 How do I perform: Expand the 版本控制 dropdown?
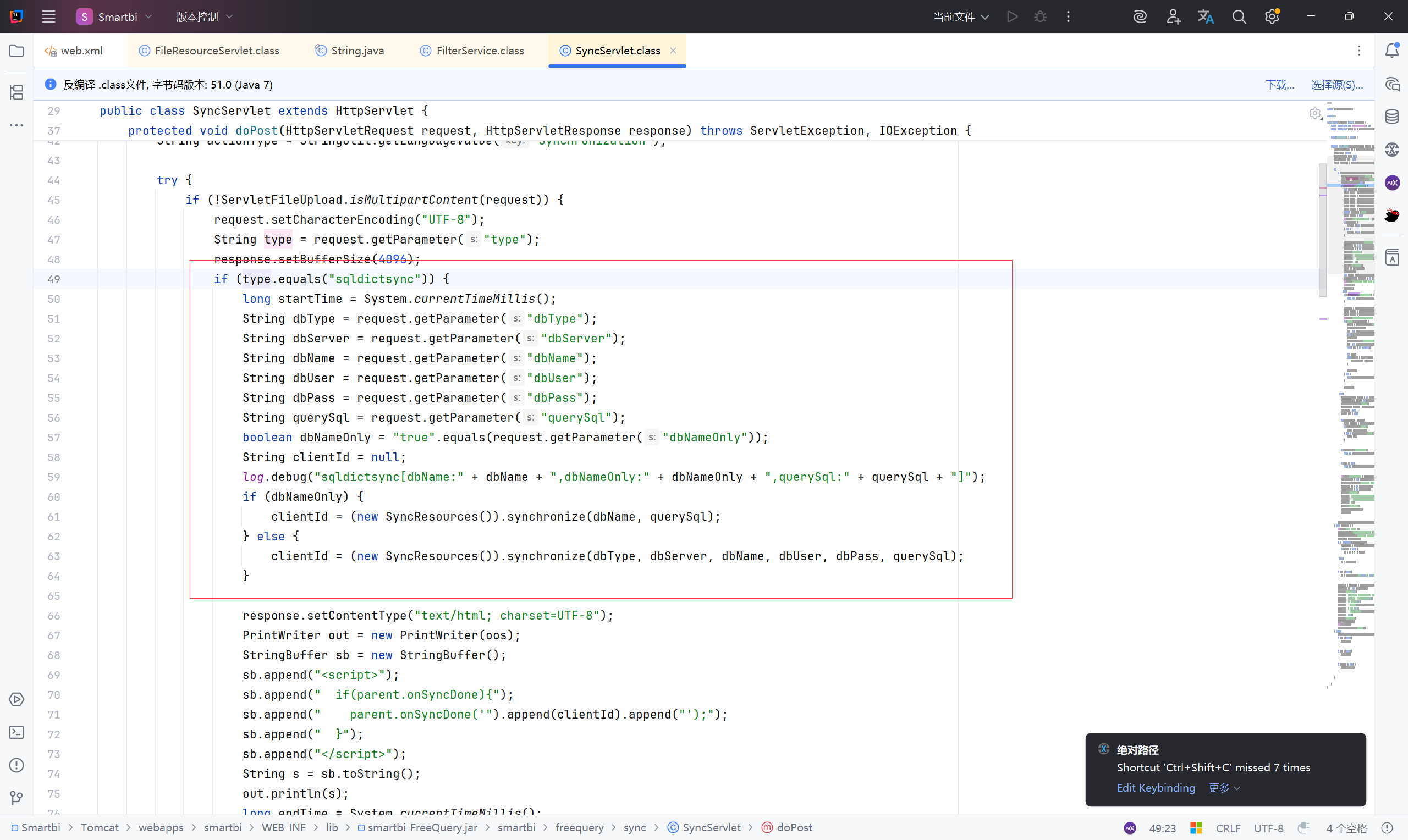coord(204,17)
